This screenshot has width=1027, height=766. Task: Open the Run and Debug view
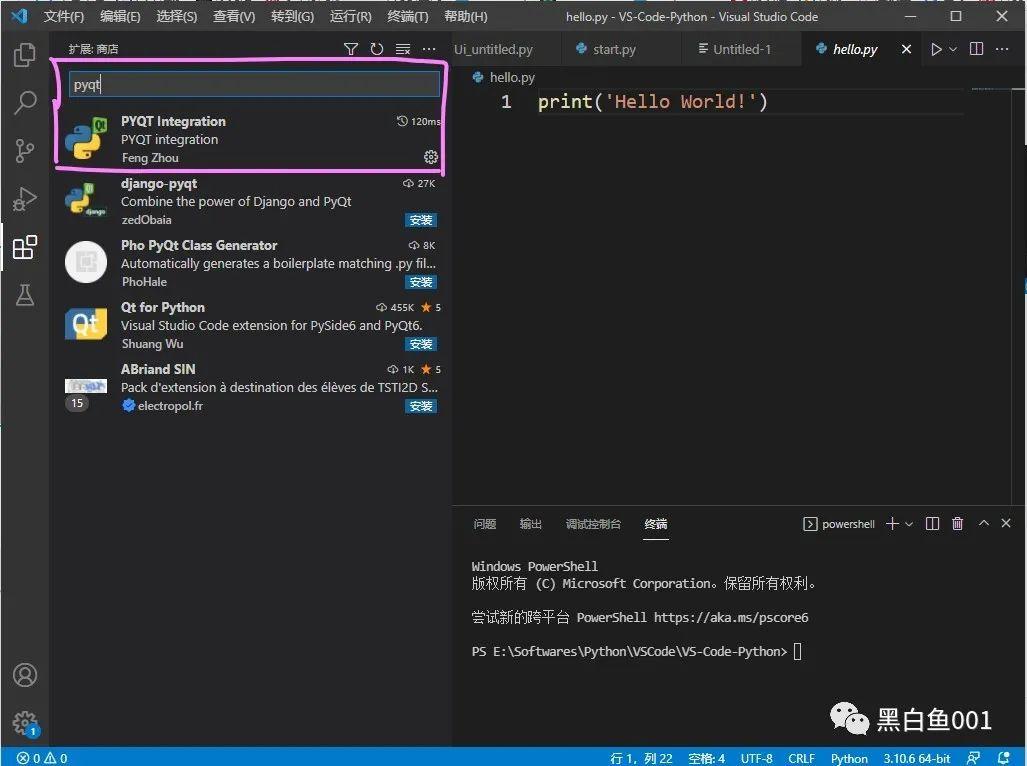coord(24,199)
